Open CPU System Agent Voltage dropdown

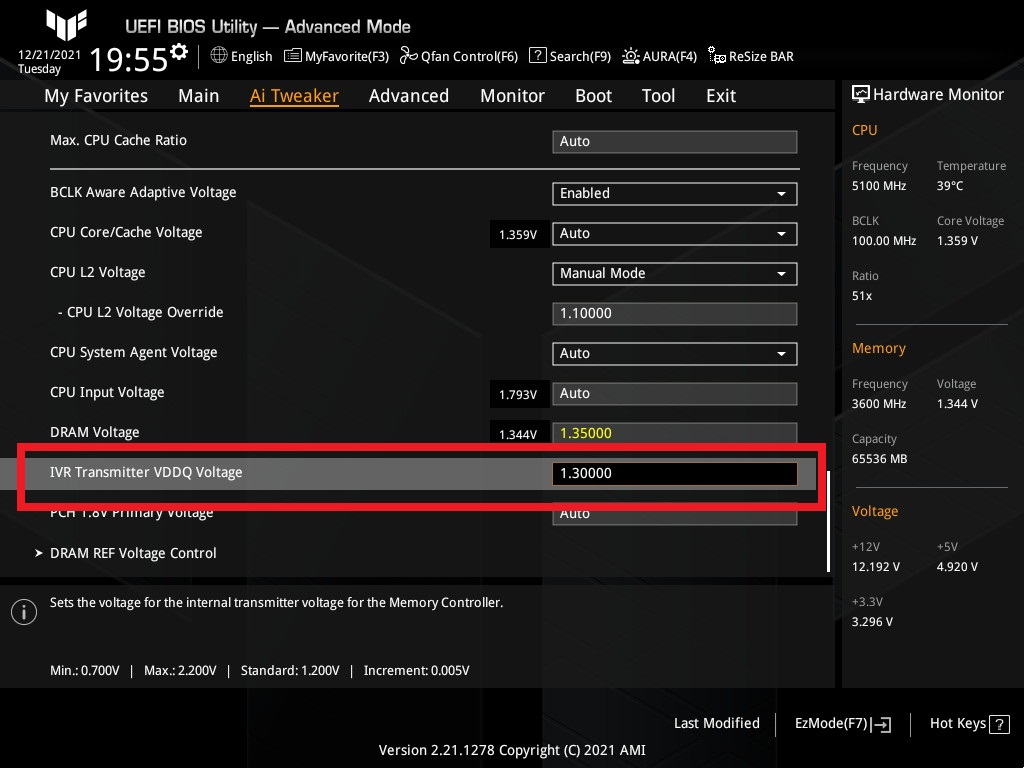pos(675,353)
